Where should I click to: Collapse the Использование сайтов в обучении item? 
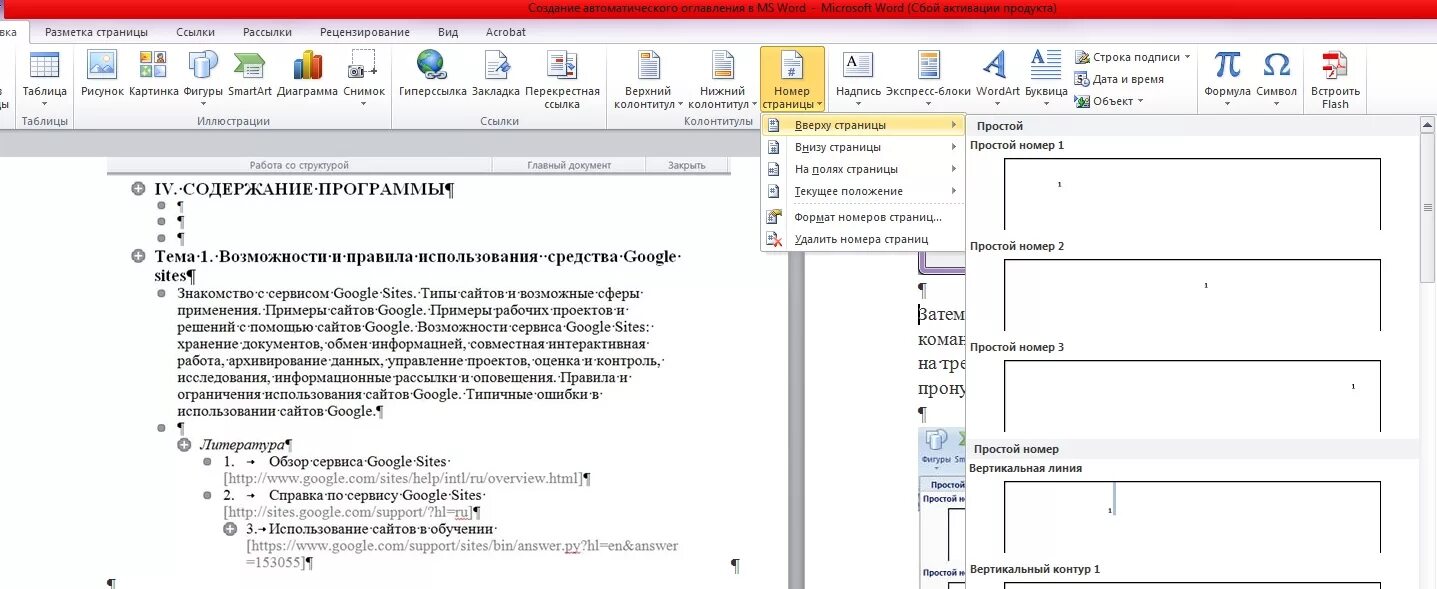[230, 529]
